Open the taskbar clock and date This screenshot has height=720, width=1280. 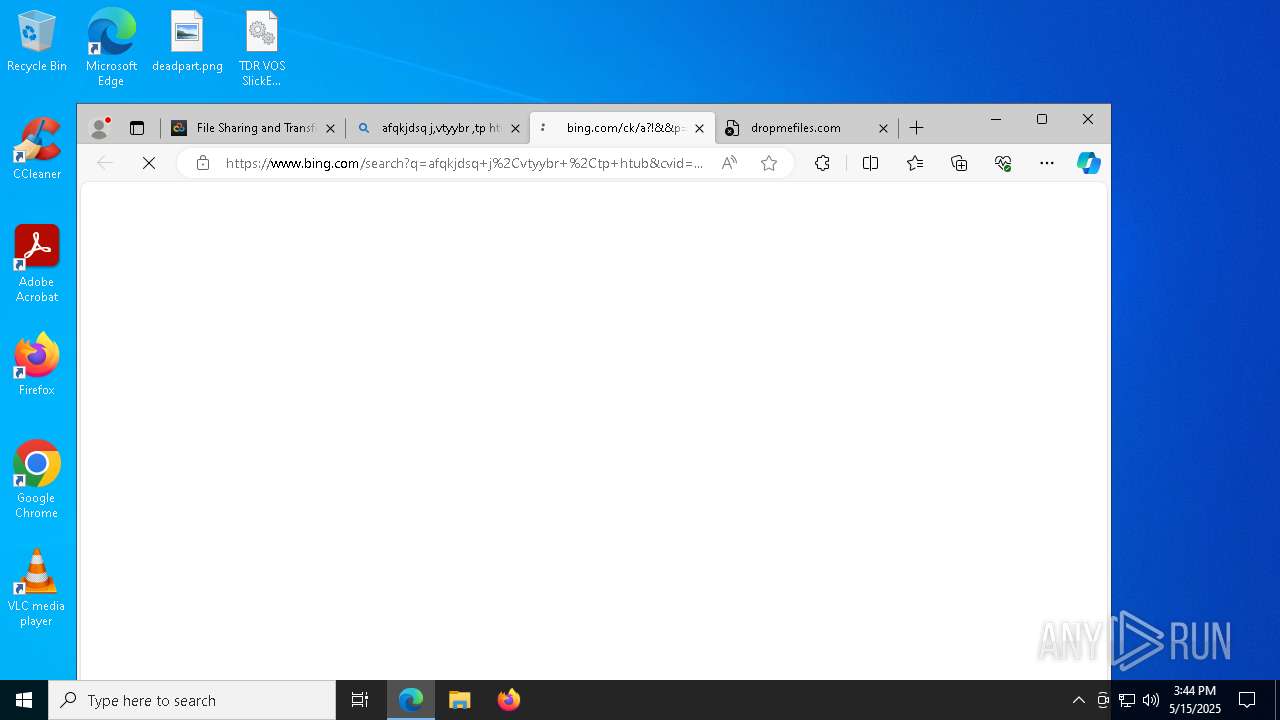pos(1195,700)
